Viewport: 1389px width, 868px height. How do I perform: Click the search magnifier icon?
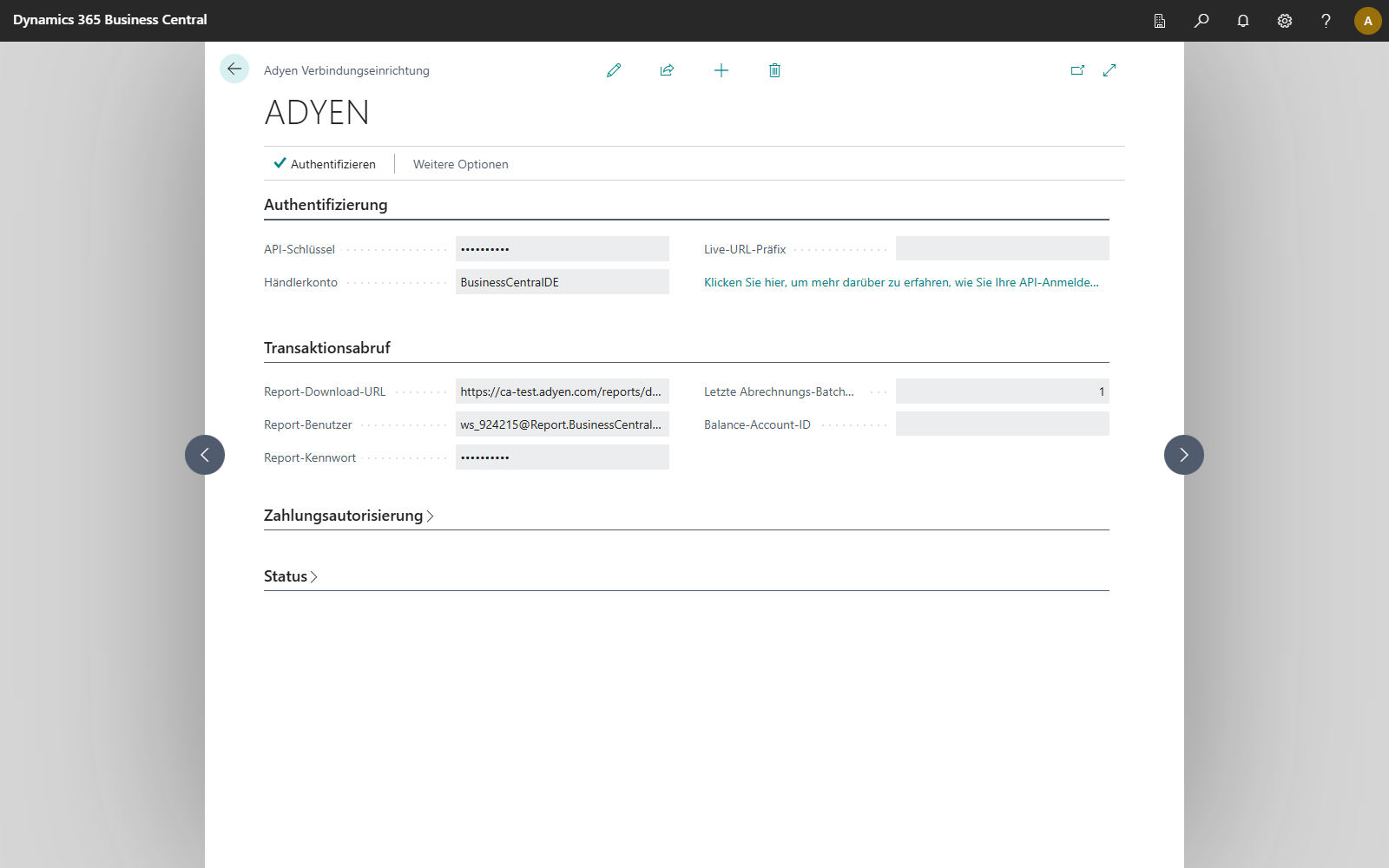[x=1201, y=21]
